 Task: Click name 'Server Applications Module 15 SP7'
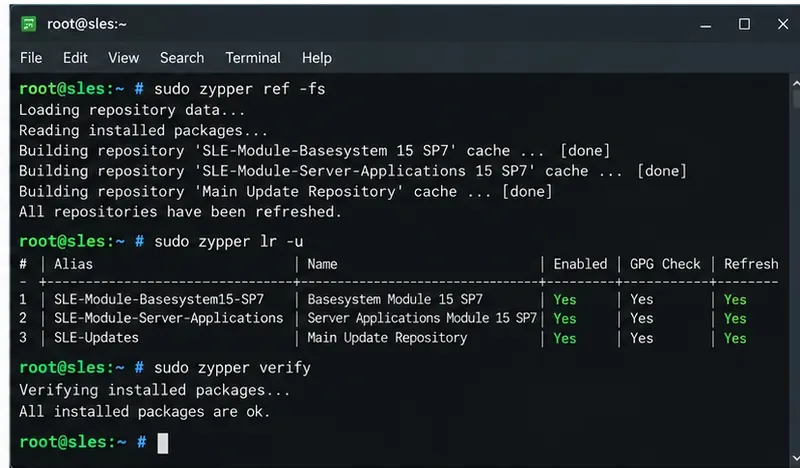(422, 318)
